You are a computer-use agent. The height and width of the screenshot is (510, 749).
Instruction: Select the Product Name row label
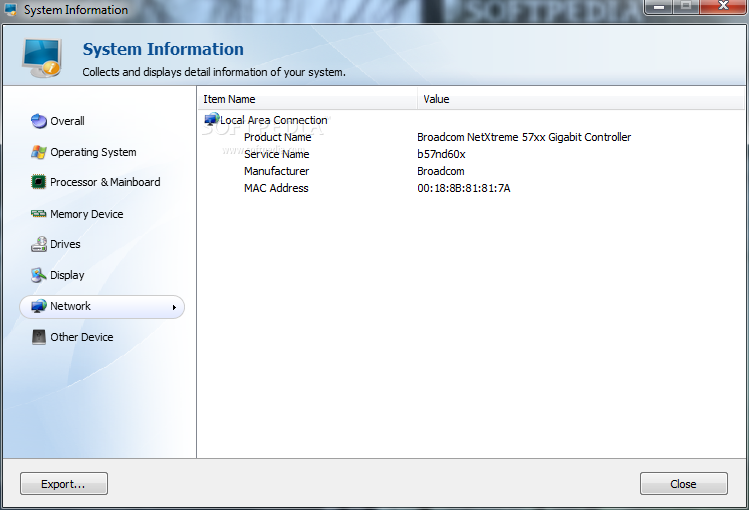(x=278, y=137)
